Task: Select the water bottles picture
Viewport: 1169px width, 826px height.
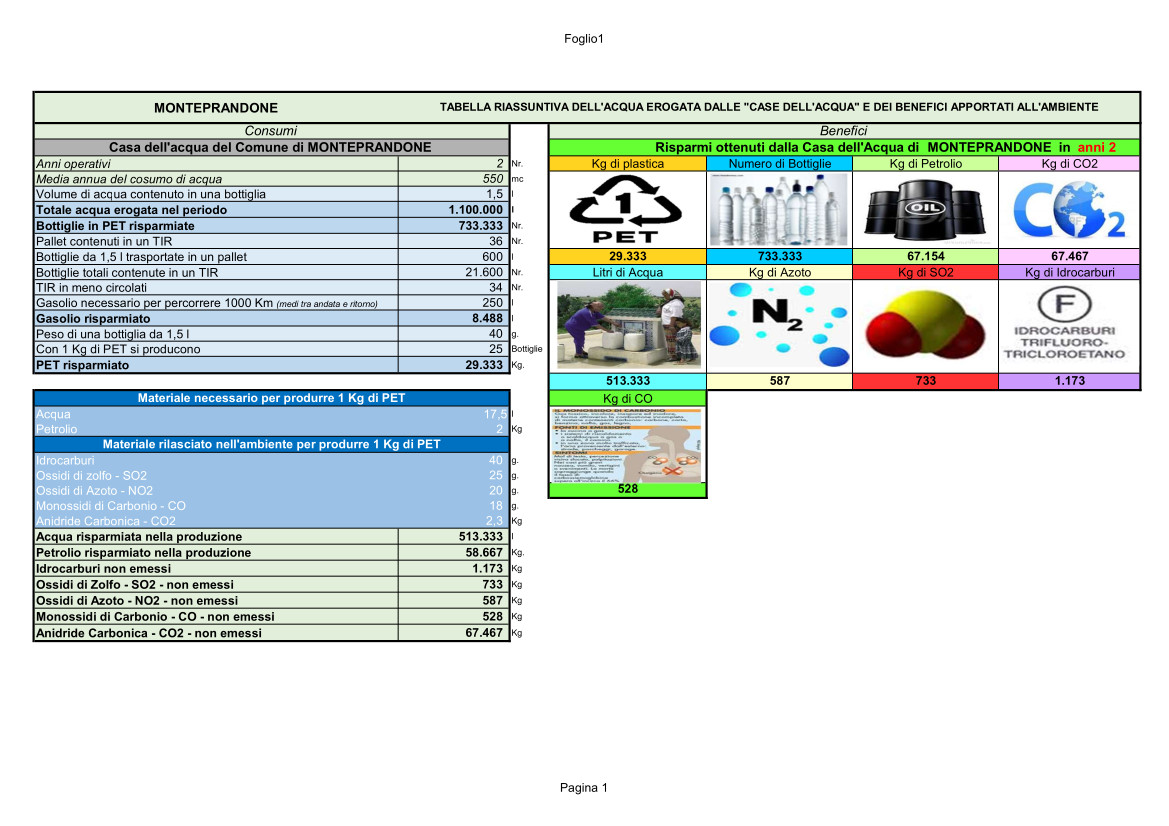Action: click(779, 209)
